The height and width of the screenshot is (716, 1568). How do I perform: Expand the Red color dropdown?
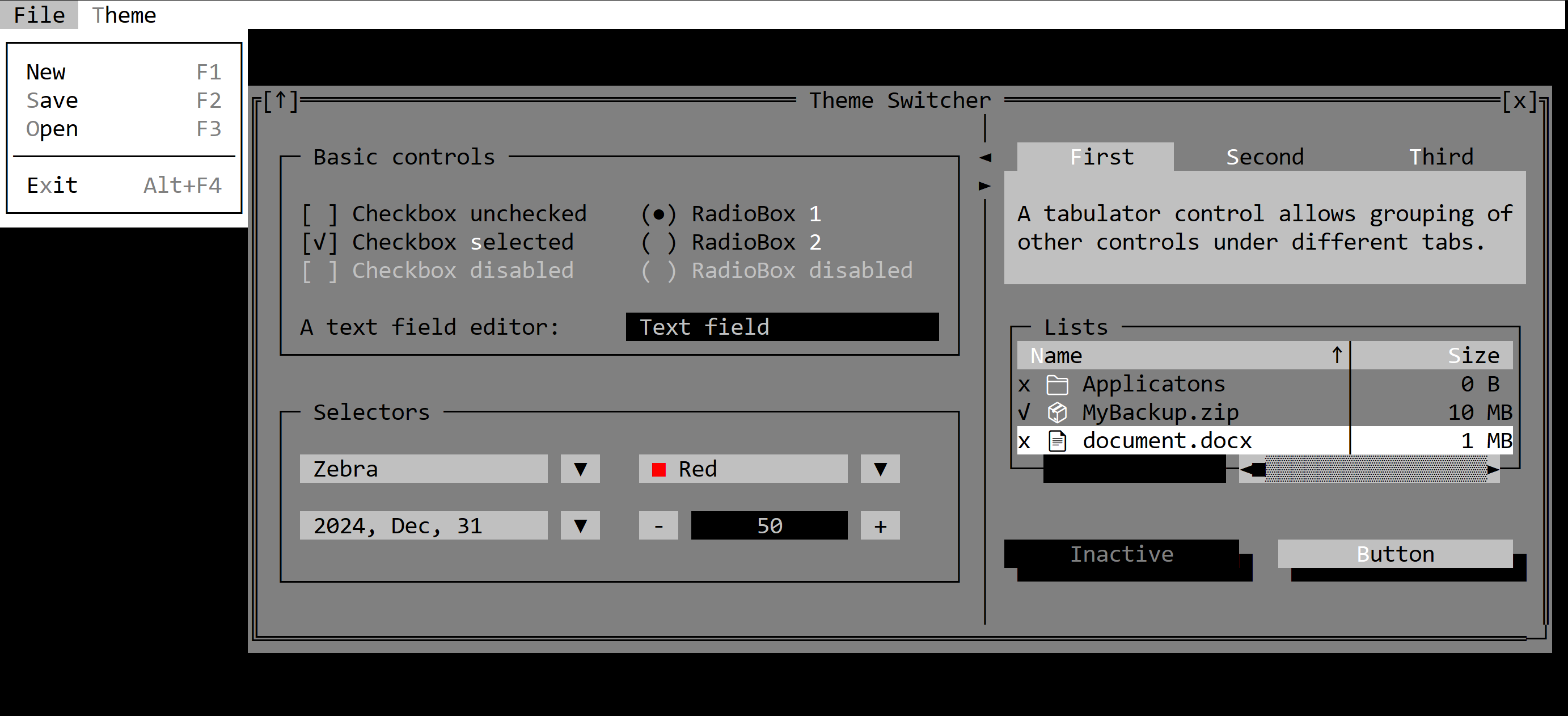(x=880, y=469)
